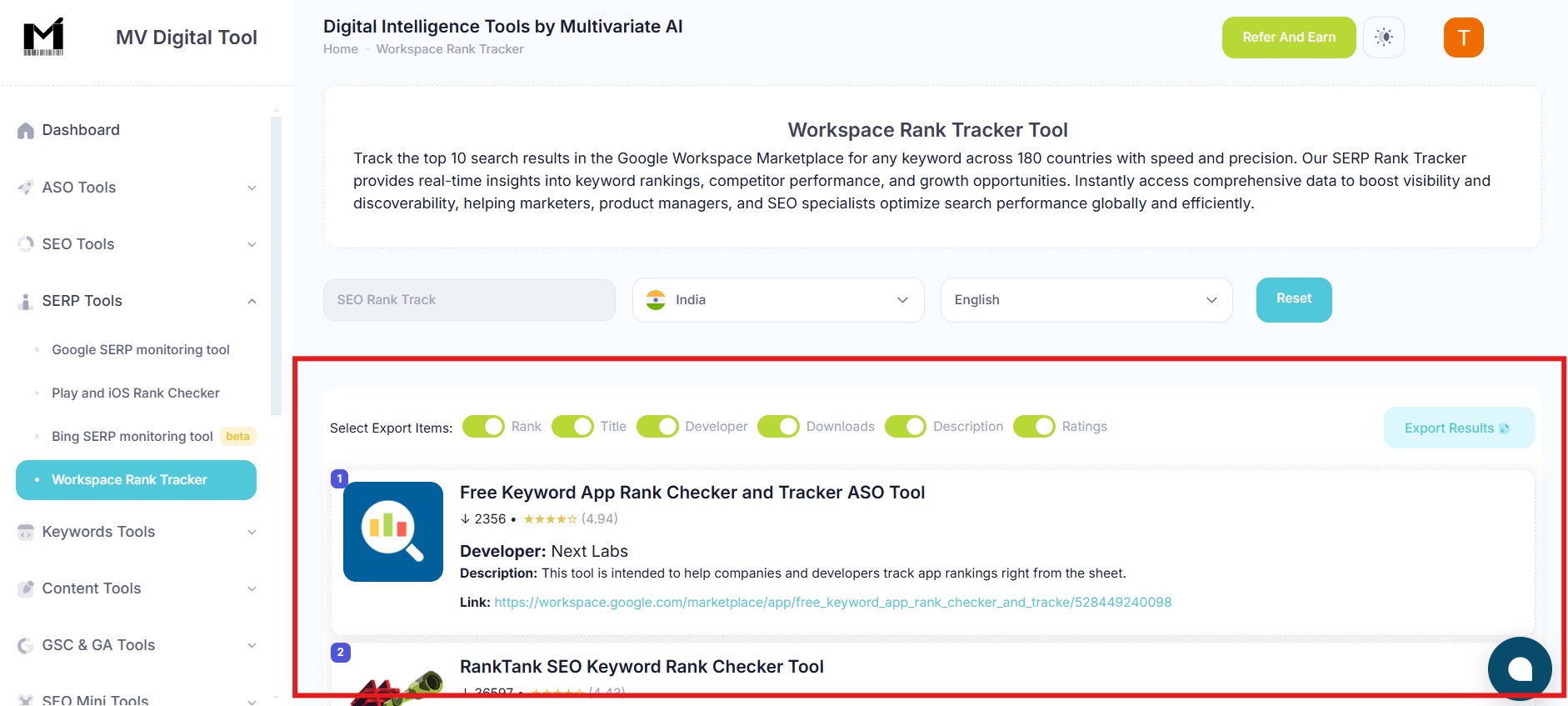Click the India flag icon
This screenshot has width=1568, height=706.
(x=656, y=300)
